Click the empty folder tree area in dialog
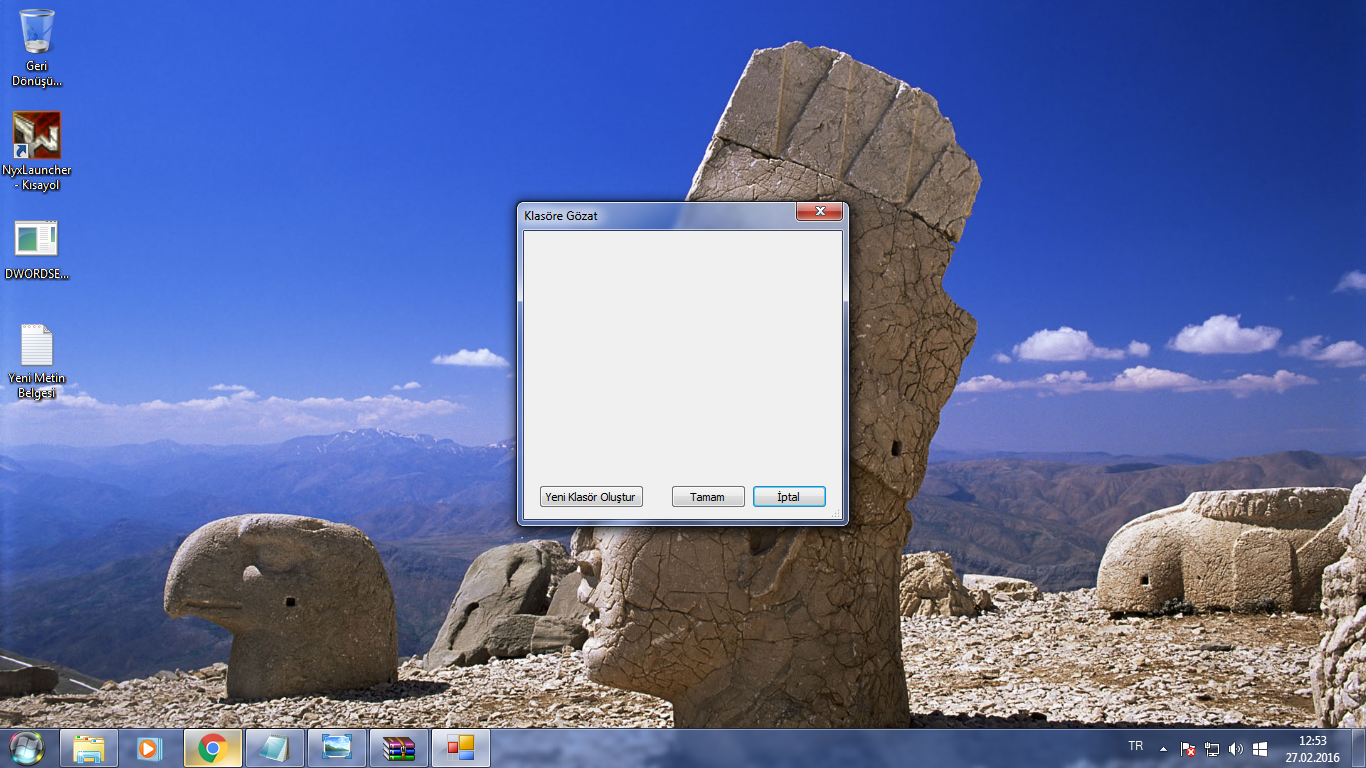The height and width of the screenshot is (768, 1366). 683,355
